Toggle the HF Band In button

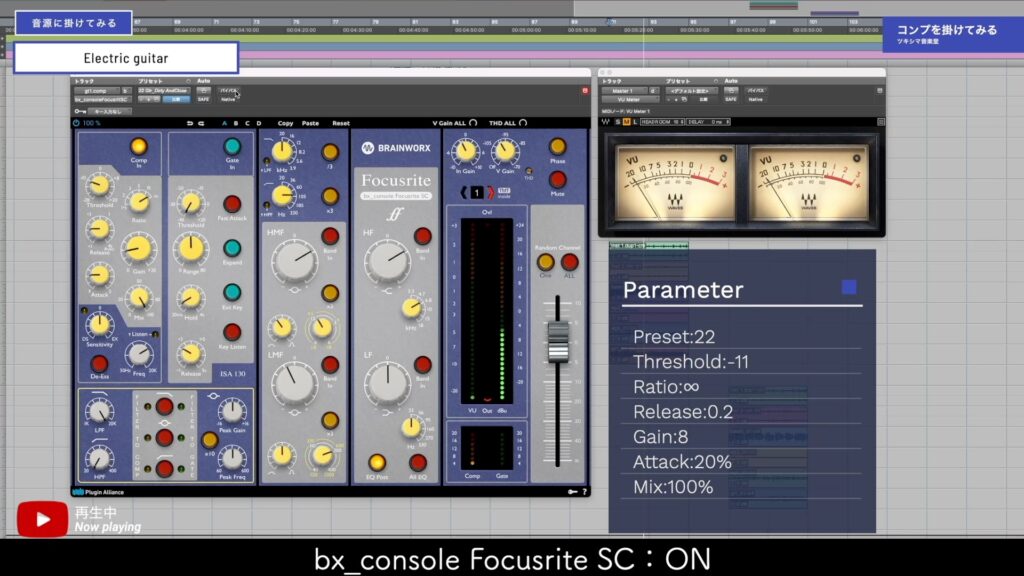pyautogui.click(x=423, y=236)
